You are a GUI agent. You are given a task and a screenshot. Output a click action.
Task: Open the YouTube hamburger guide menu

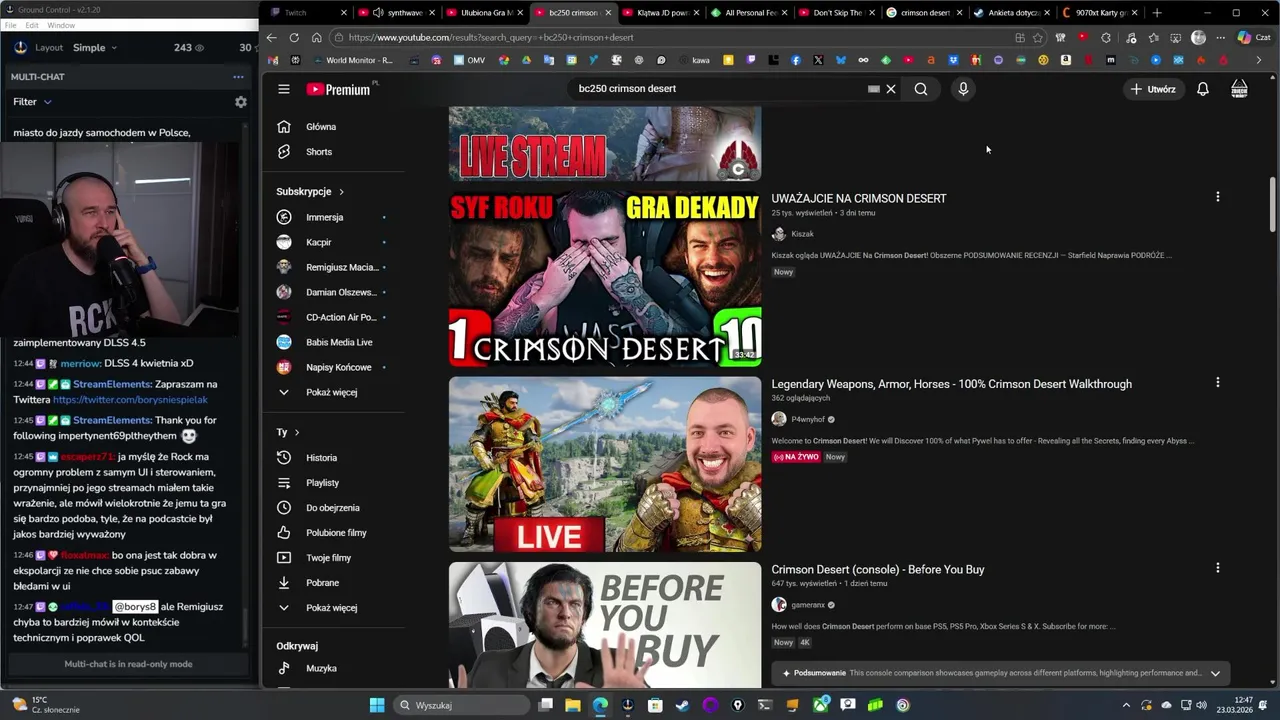[x=284, y=89]
